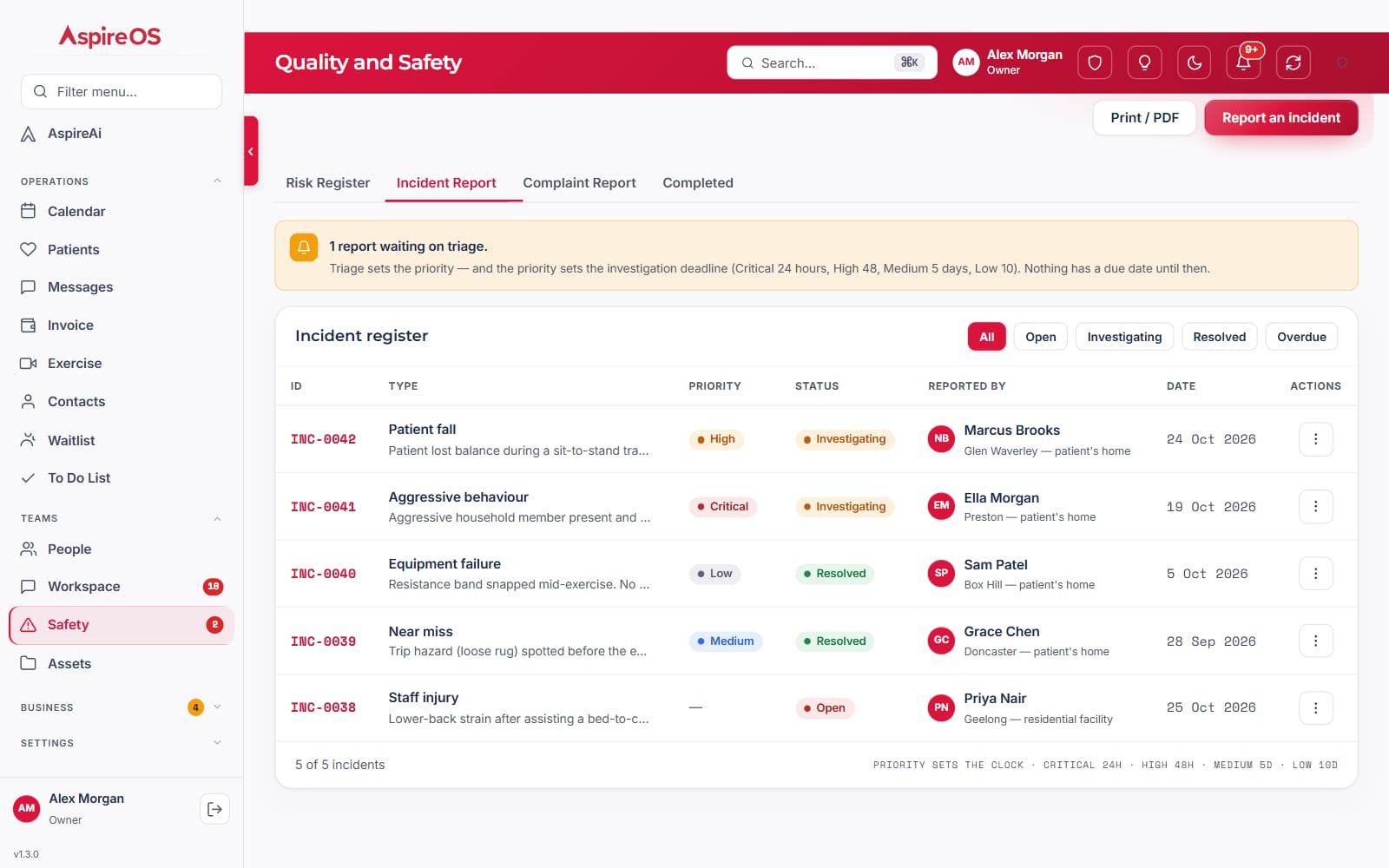Open Waitlist in sidebar
The image size is (1389, 868).
pos(122,440)
